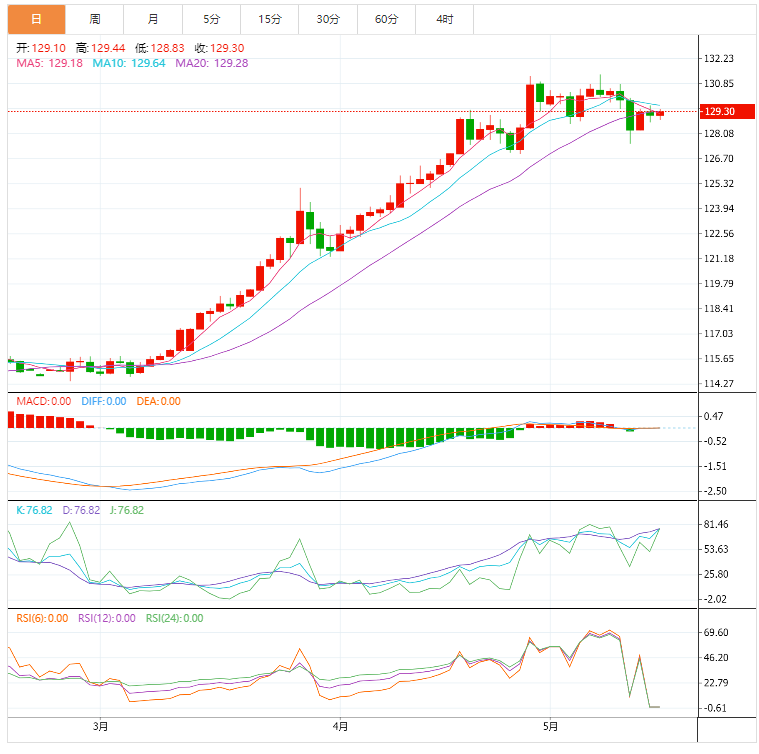This screenshot has height=754, width=759.
Task: Click the -0.52 MACD axis label
Action: (713, 441)
